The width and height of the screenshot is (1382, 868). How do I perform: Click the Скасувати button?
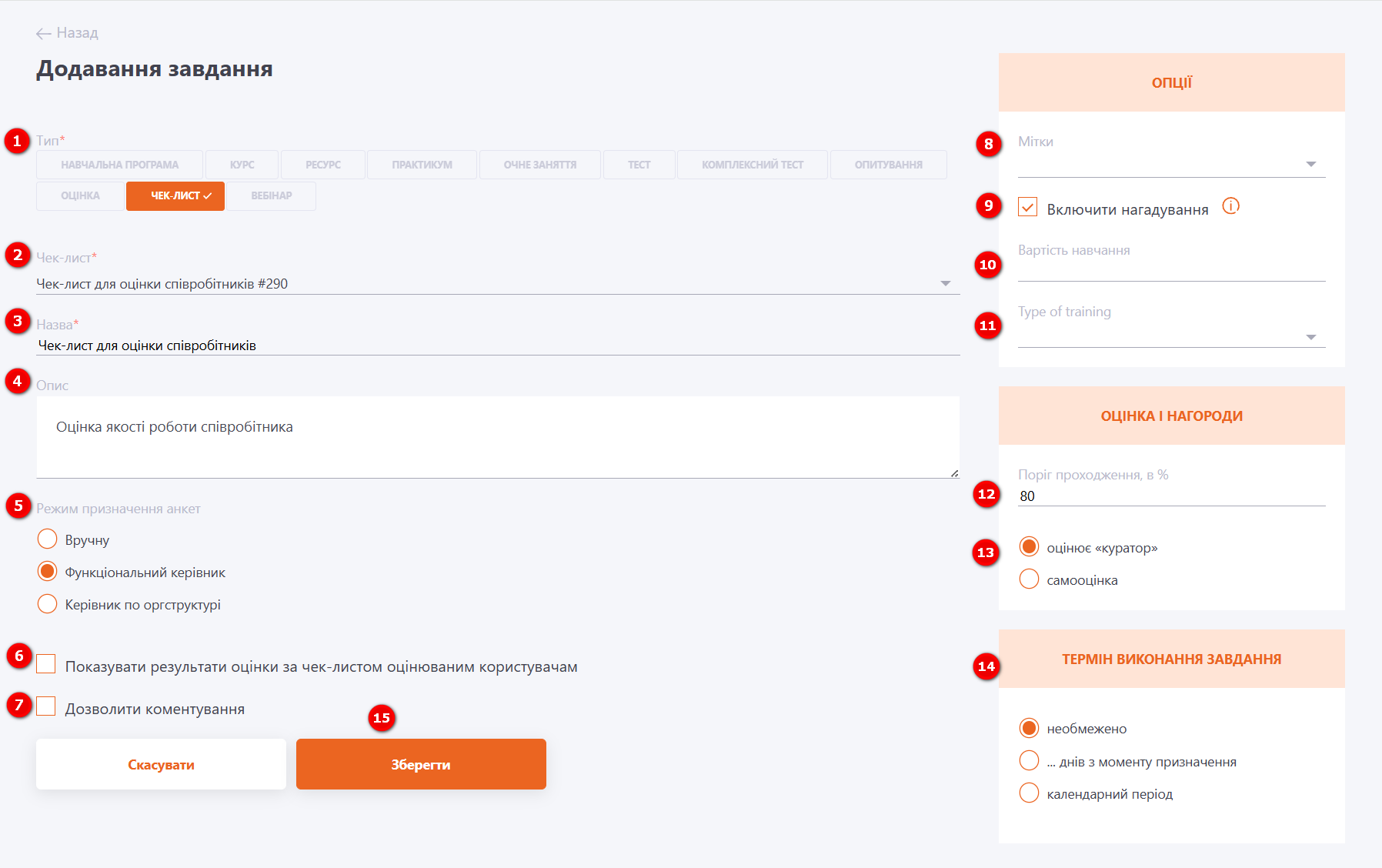161,764
